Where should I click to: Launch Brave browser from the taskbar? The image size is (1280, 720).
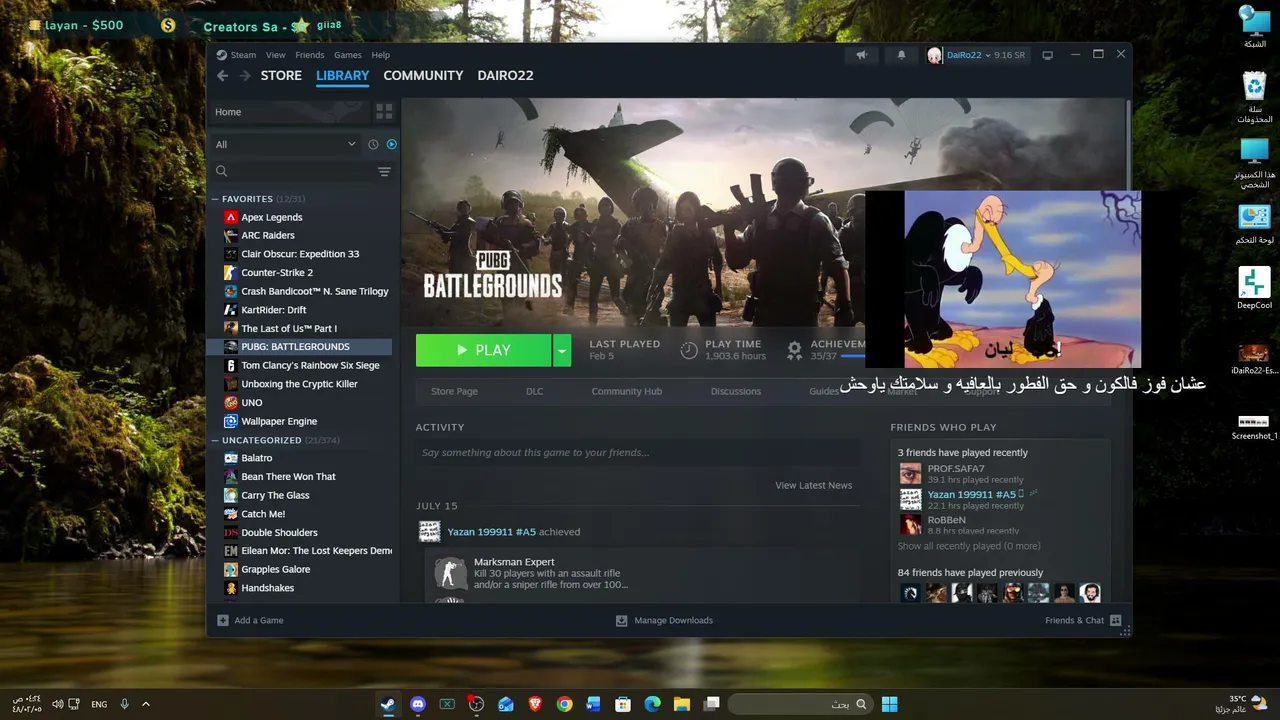point(535,704)
